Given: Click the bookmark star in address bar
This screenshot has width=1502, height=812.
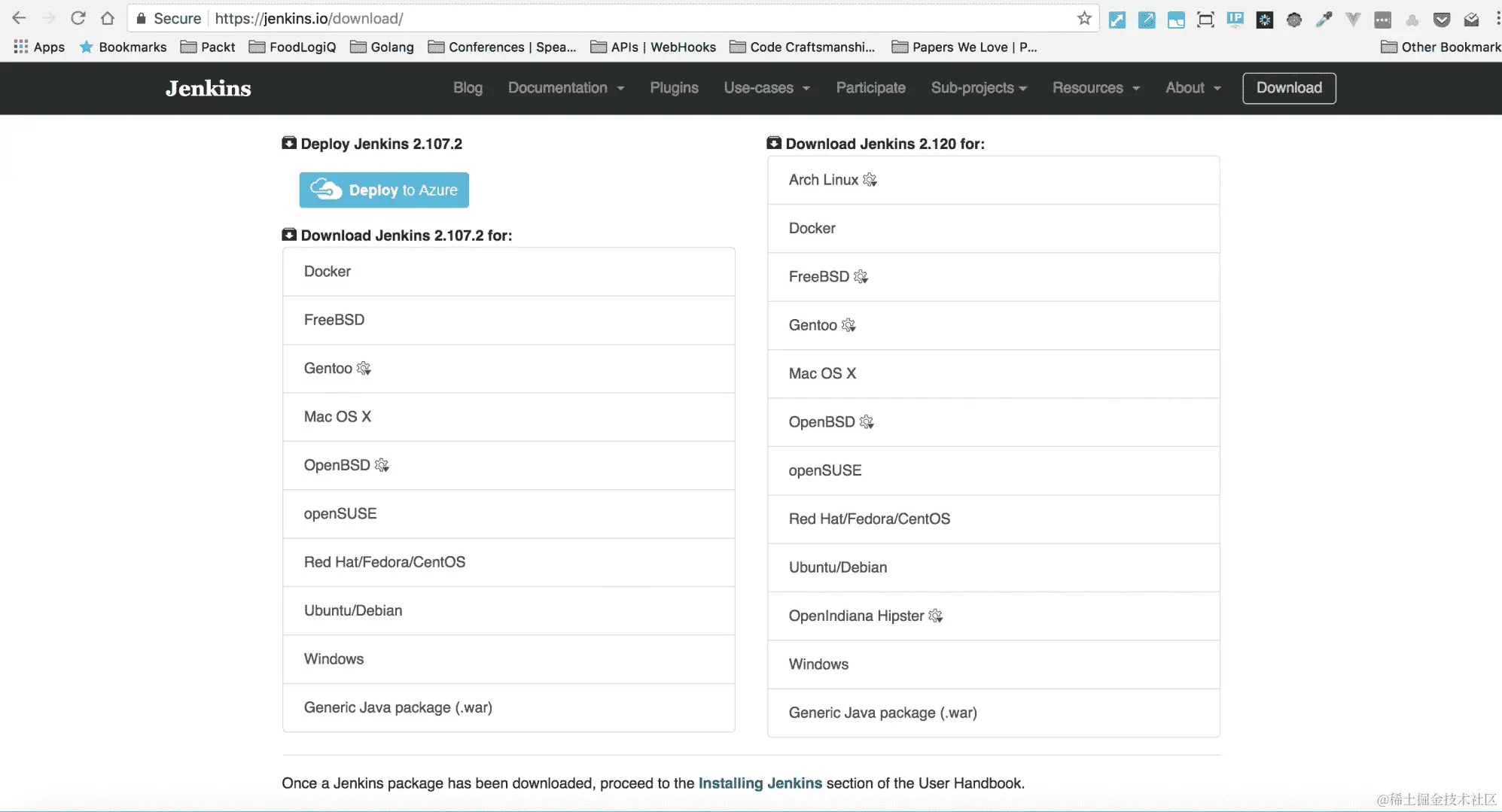Looking at the screenshot, I should click(1083, 19).
